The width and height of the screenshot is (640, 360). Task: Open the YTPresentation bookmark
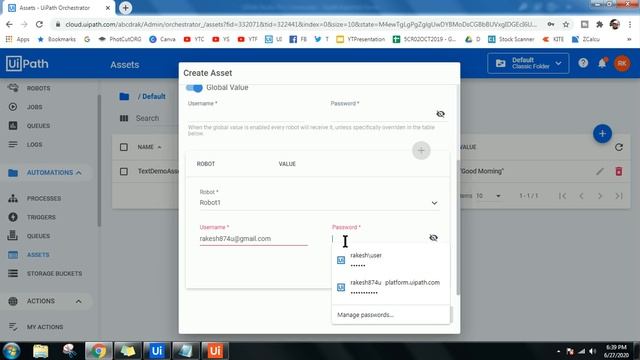361,39
